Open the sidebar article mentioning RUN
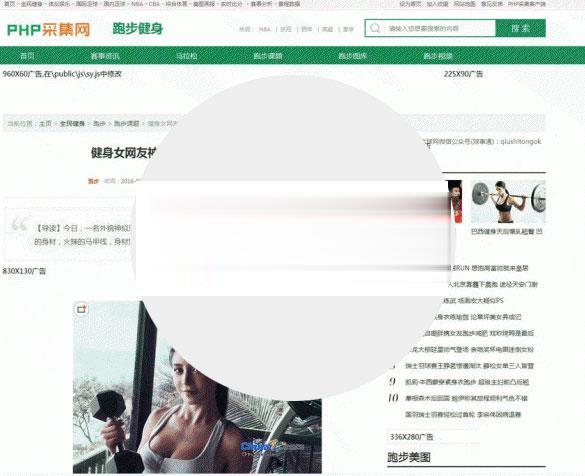Screen dimensions: 585x476 [x=489, y=268]
